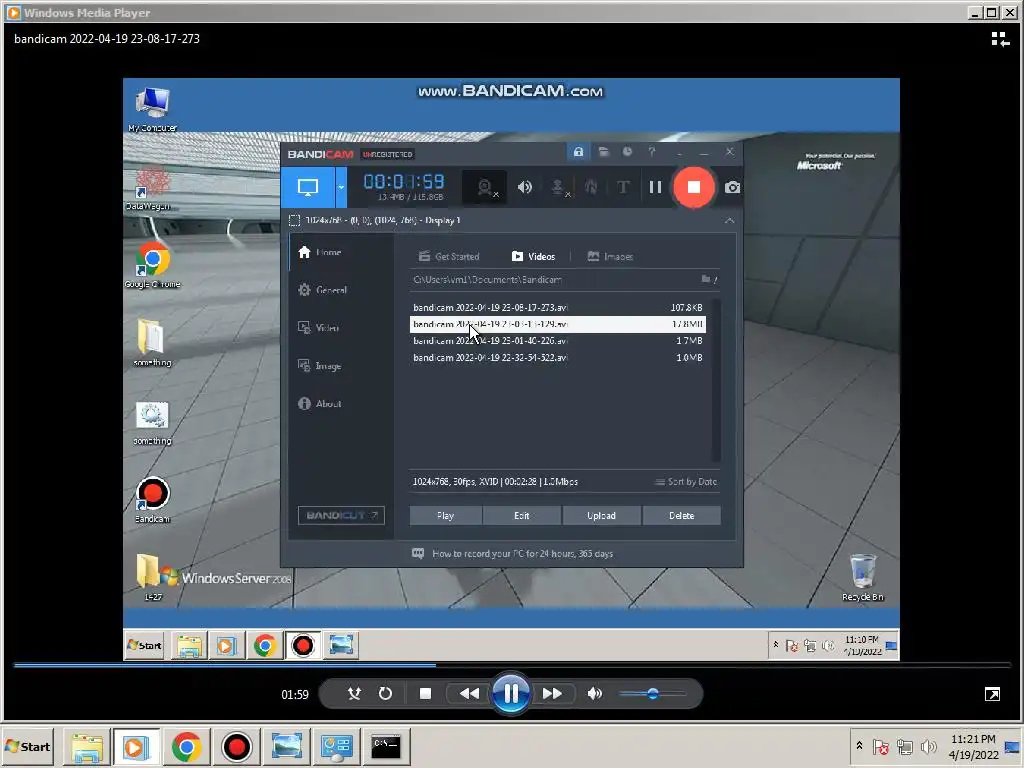This screenshot has height=768, width=1024.
Task: Click Edit button in Bandicam
Action: pos(522,515)
